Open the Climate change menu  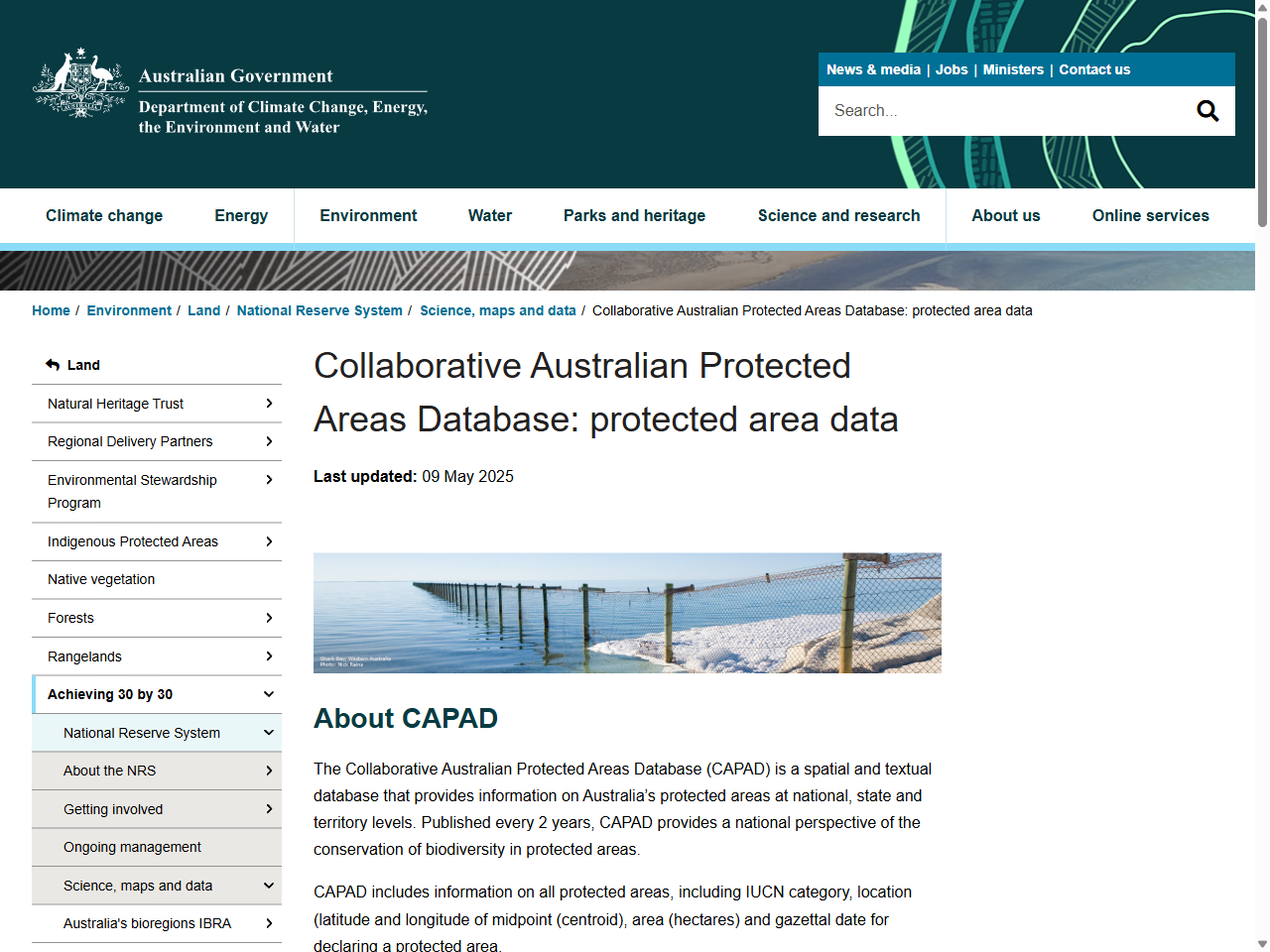click(104, 215)
